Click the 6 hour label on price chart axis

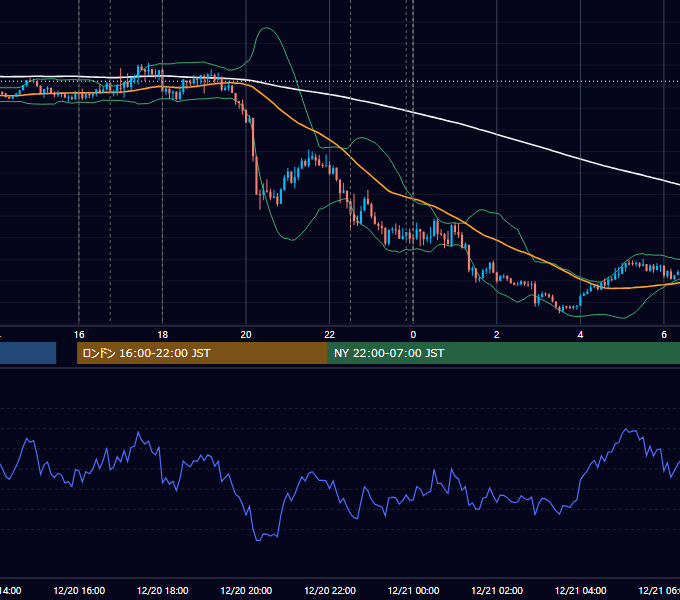(664, 335)
